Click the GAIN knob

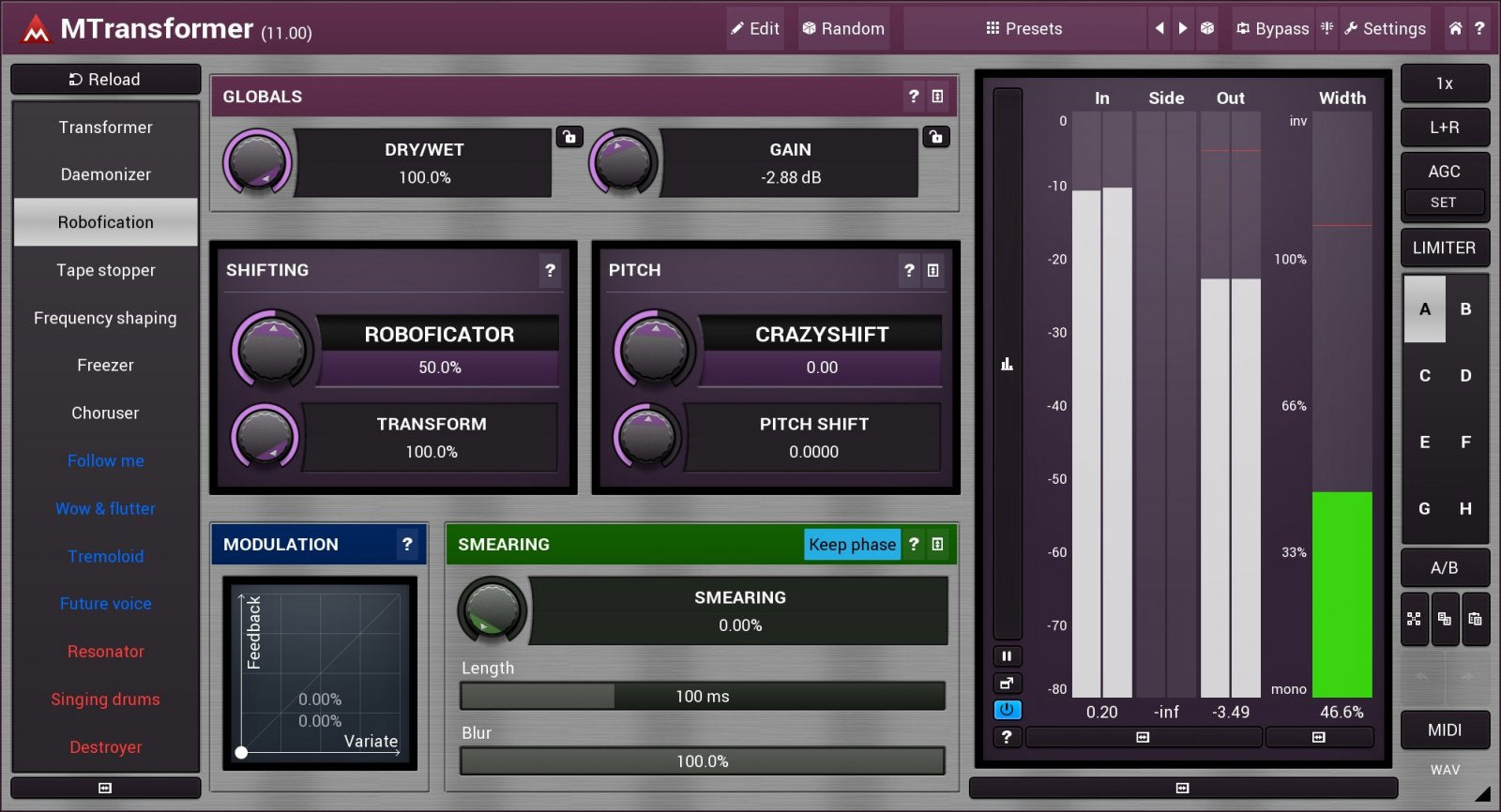[x=623, y=163]
